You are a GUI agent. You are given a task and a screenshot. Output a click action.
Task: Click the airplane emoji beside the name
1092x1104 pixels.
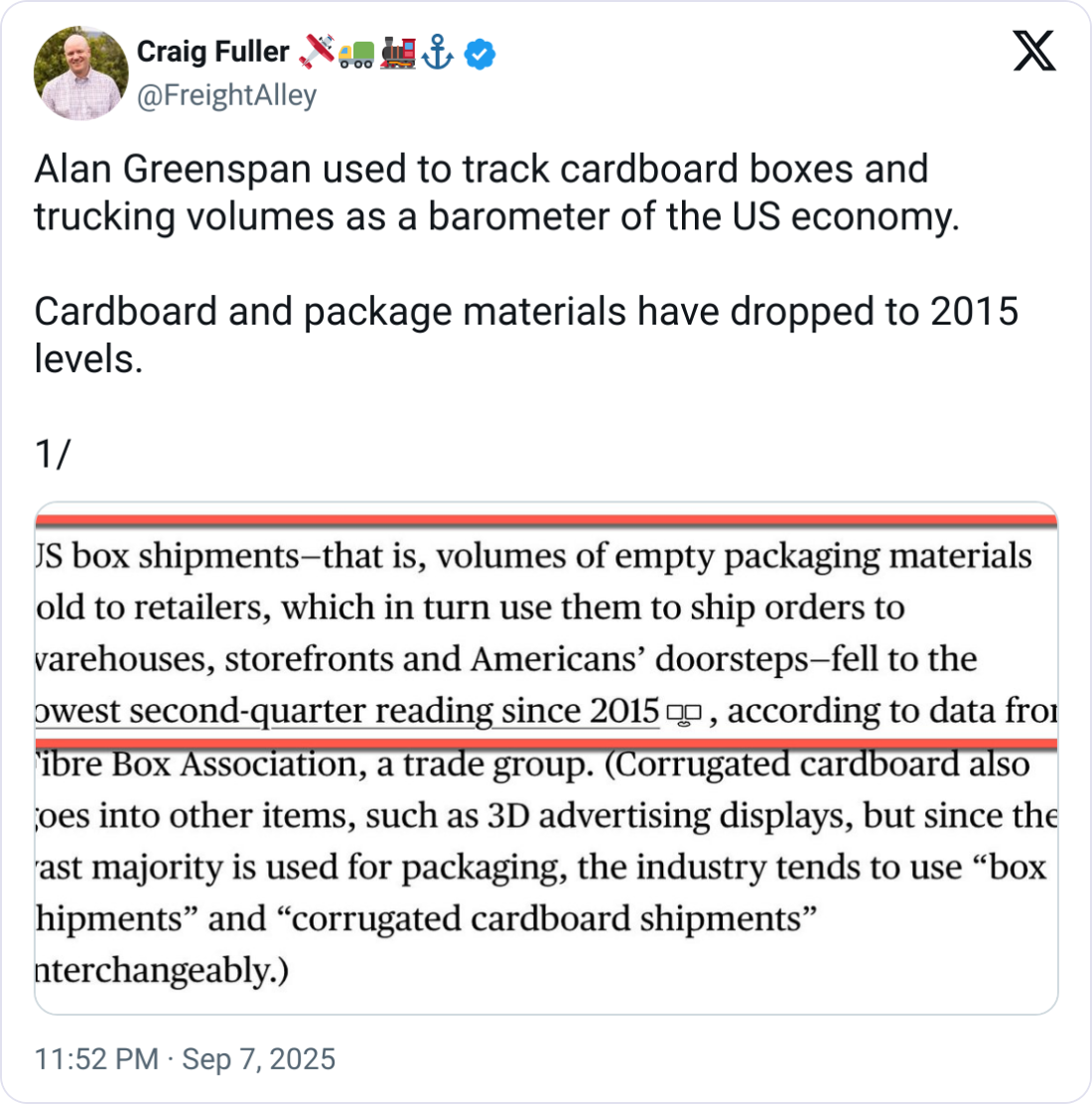316,52
